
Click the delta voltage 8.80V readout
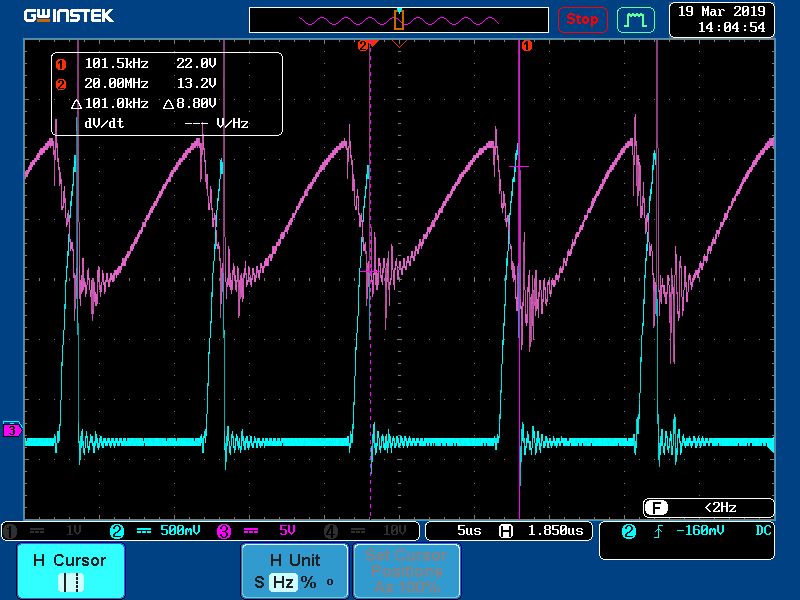190,104
